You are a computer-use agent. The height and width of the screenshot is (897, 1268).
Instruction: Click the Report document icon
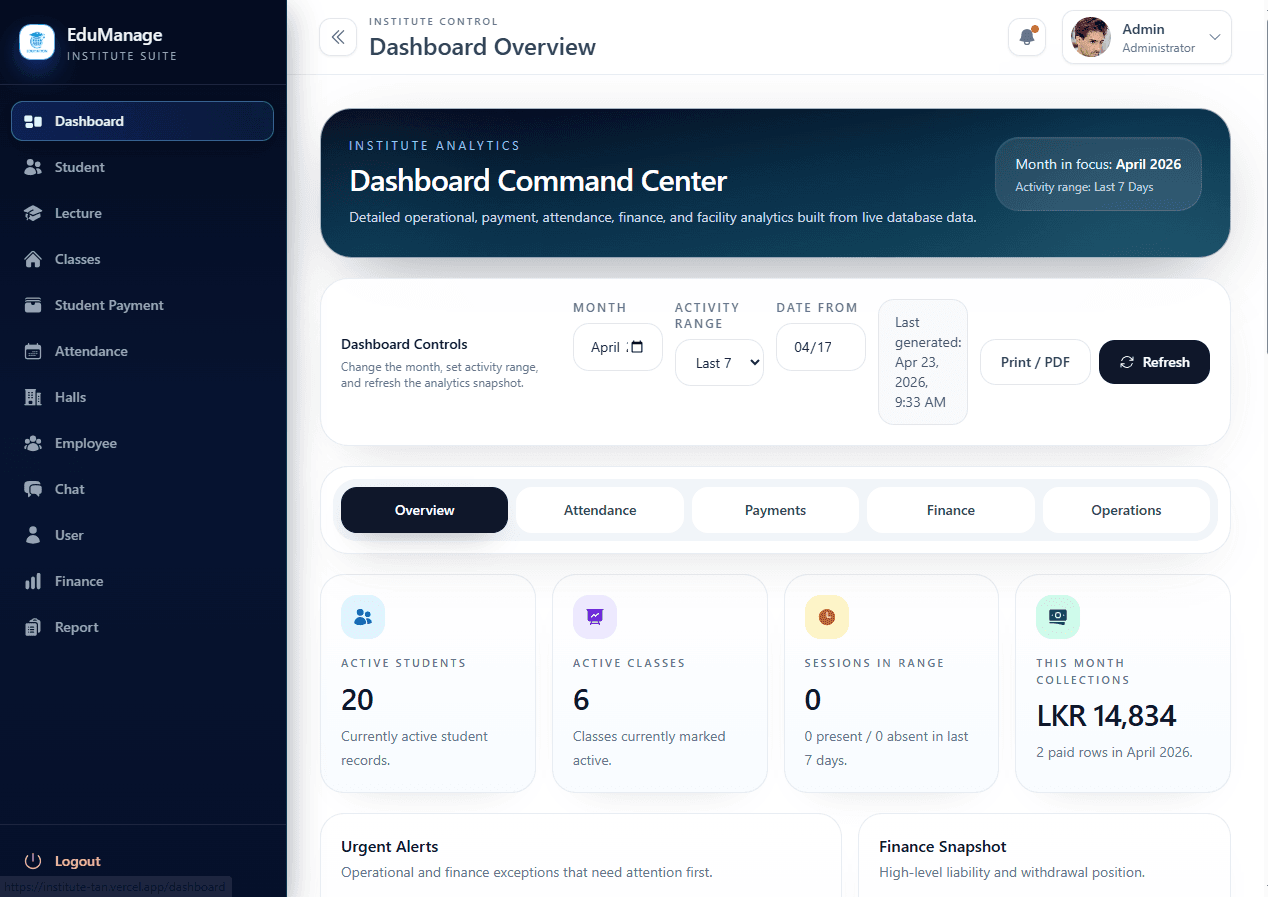[33, 627]
